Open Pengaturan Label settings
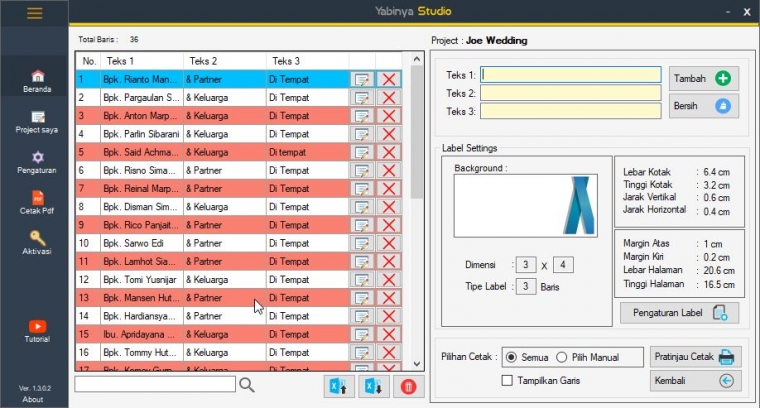The width and height of the screenshot is (760, 408). pyautogui.click(x=679, y=313)
